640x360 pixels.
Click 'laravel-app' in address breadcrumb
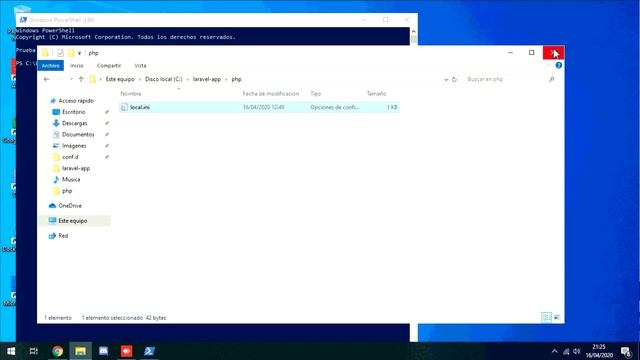(207, 79)
